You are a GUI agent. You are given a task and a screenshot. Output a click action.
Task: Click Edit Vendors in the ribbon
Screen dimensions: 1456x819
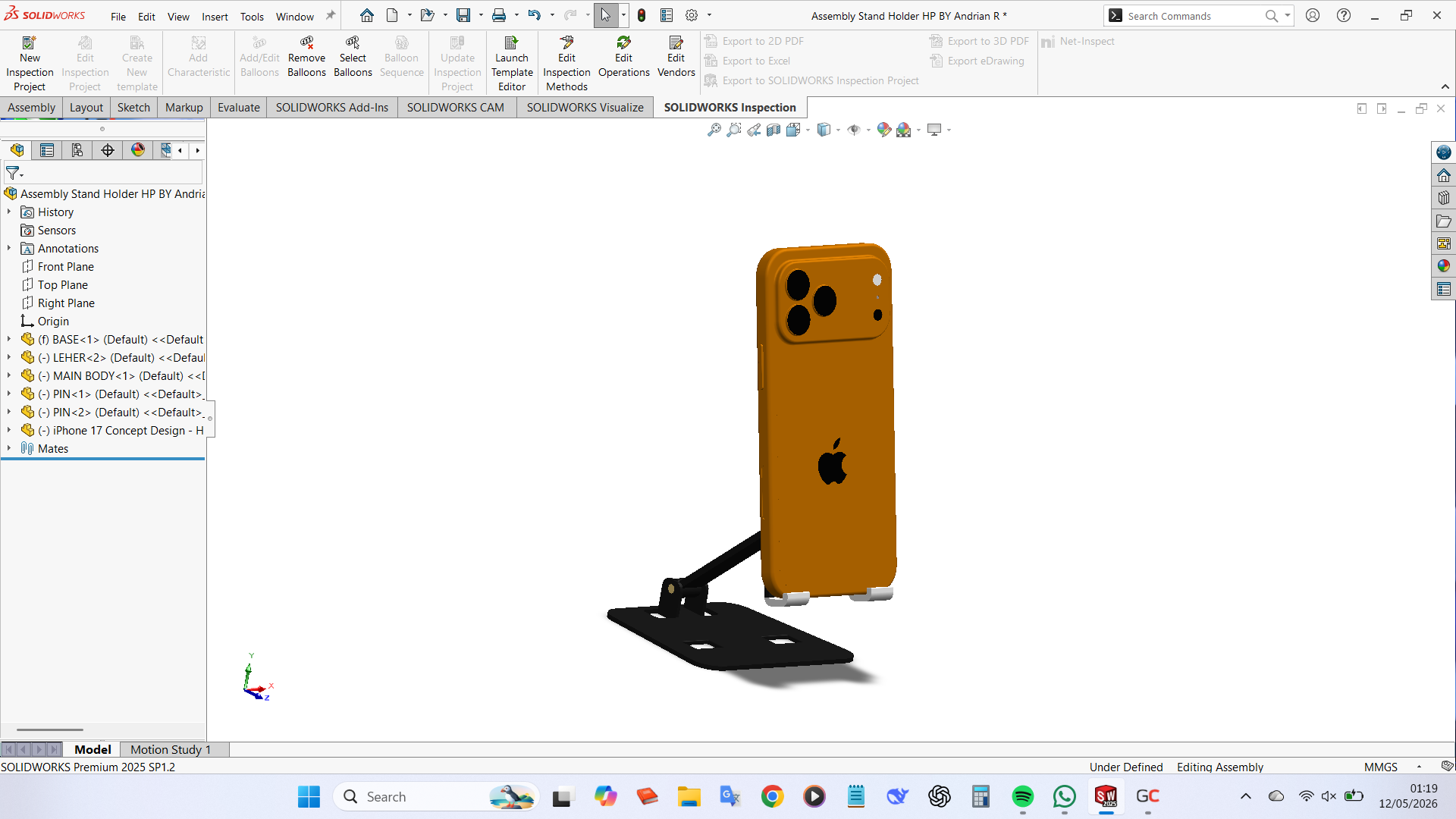pos(676,57)
